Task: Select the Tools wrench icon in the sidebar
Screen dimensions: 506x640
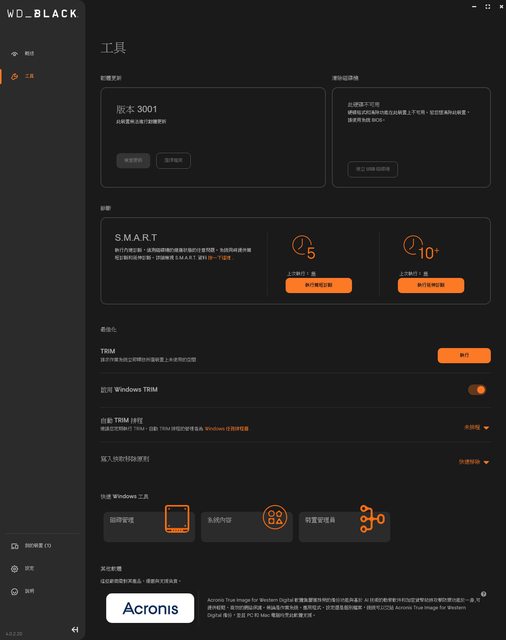Action: 15,76
